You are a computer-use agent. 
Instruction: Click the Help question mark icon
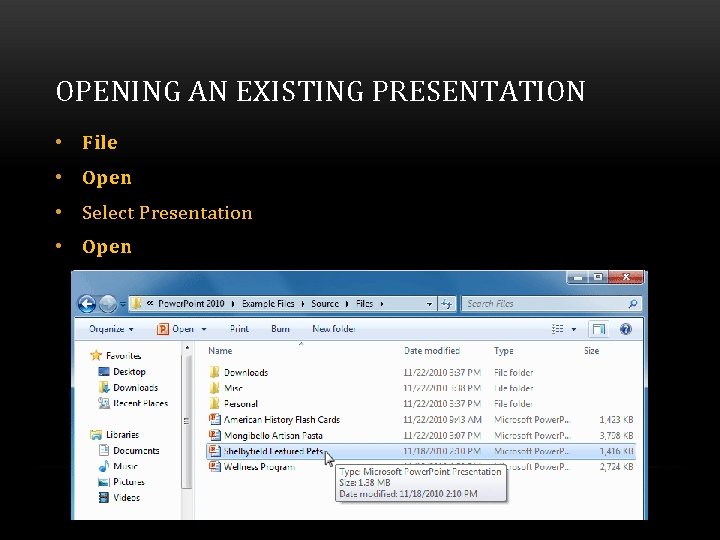[x=626, y=329]
